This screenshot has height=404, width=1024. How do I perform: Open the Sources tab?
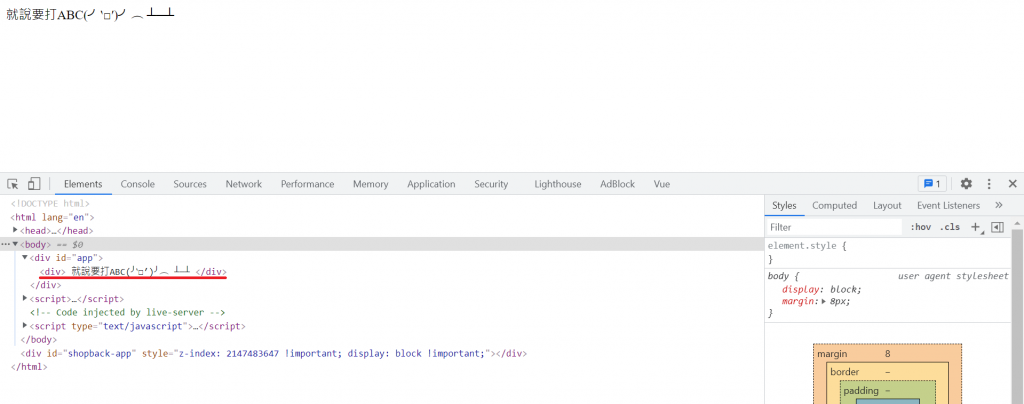pyautogui.click(x=190, y=184)
